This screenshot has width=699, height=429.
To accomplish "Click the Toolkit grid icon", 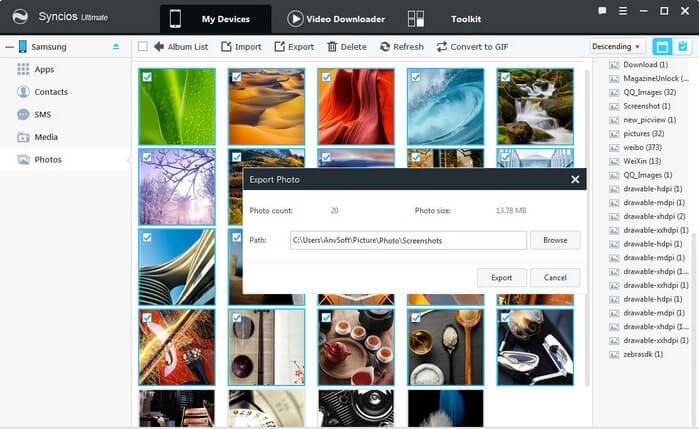I will click(415, 19).
